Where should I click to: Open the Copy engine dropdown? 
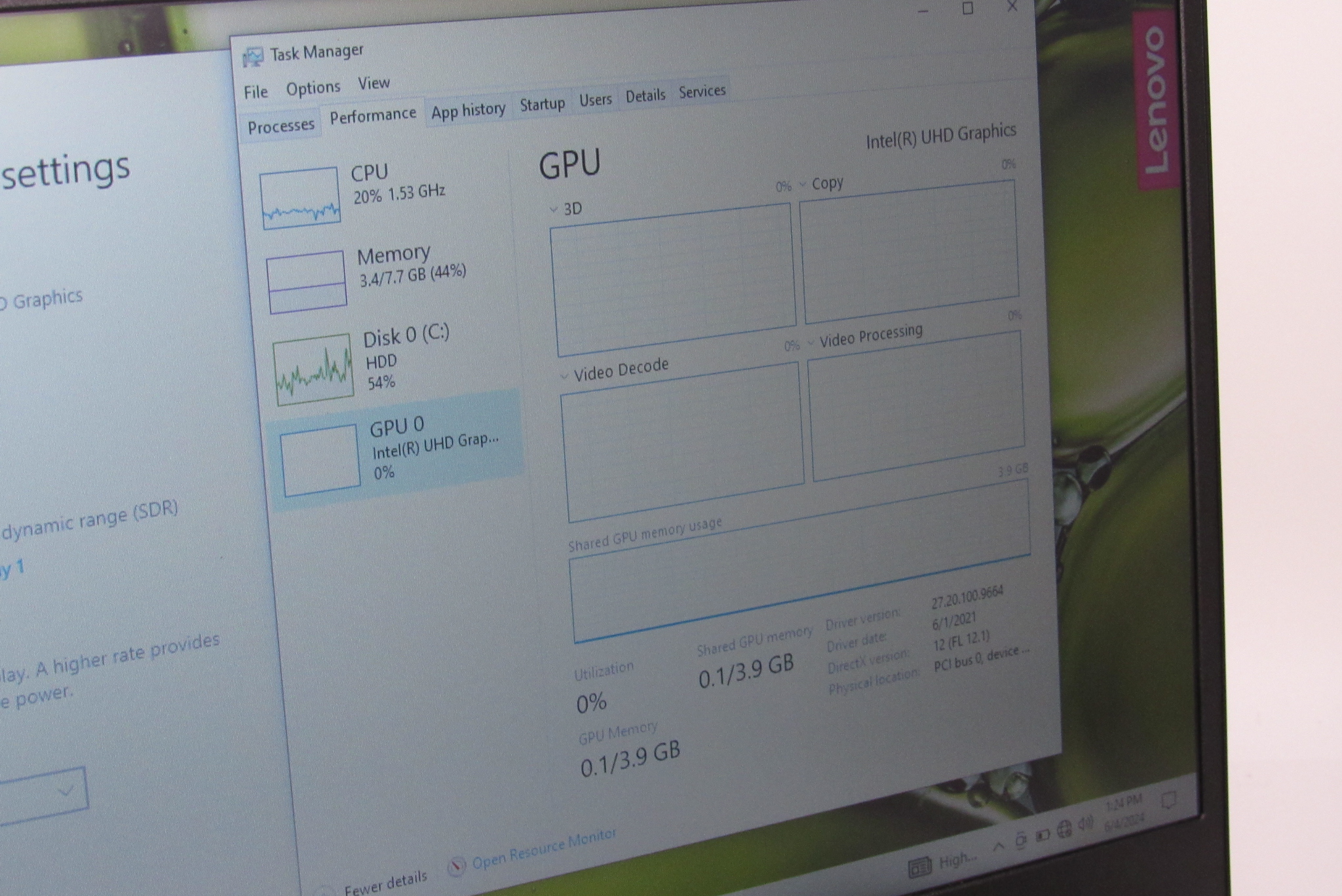(803, 185)
